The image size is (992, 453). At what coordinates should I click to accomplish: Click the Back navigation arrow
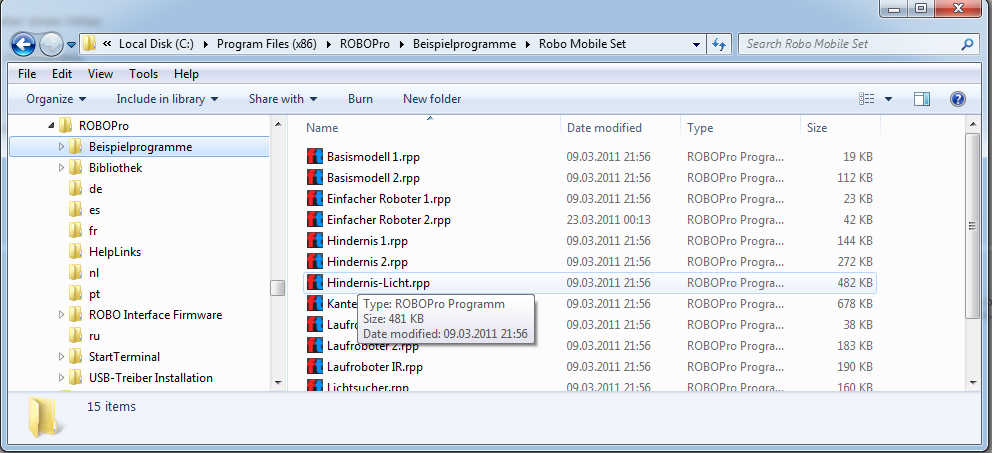point(24,44)
